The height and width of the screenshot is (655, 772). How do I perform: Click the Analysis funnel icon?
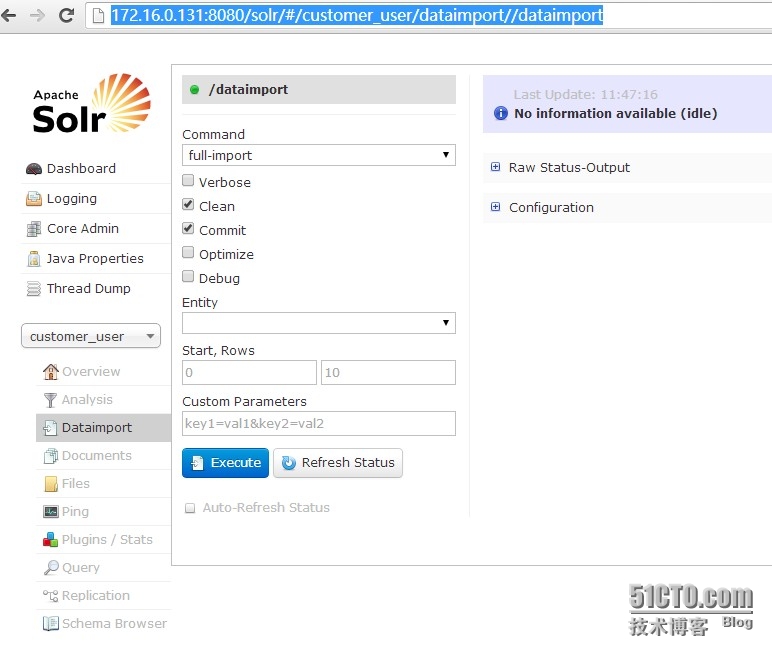pos(50,400)
